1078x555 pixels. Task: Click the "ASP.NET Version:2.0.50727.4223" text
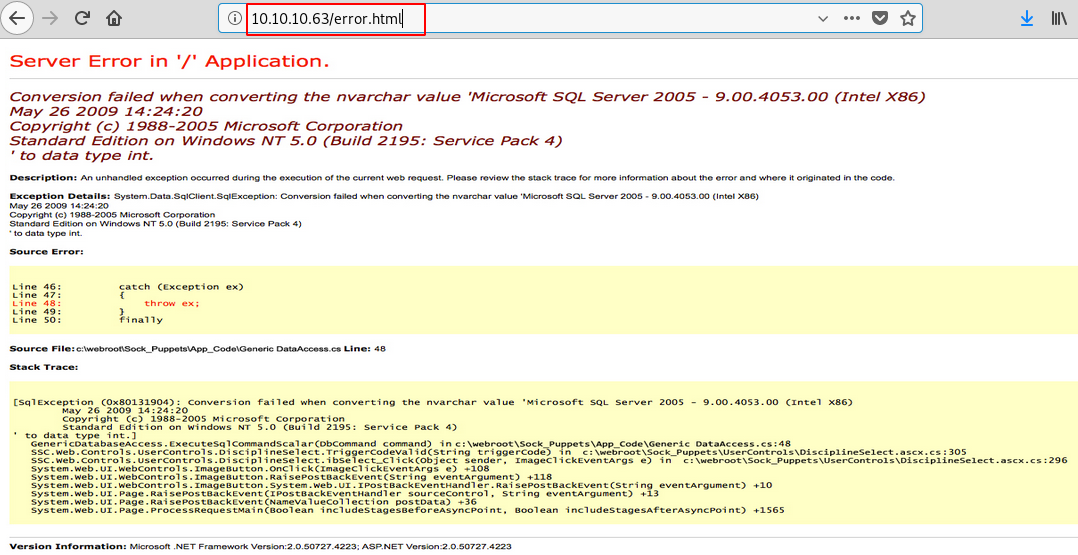pos(437,546)
